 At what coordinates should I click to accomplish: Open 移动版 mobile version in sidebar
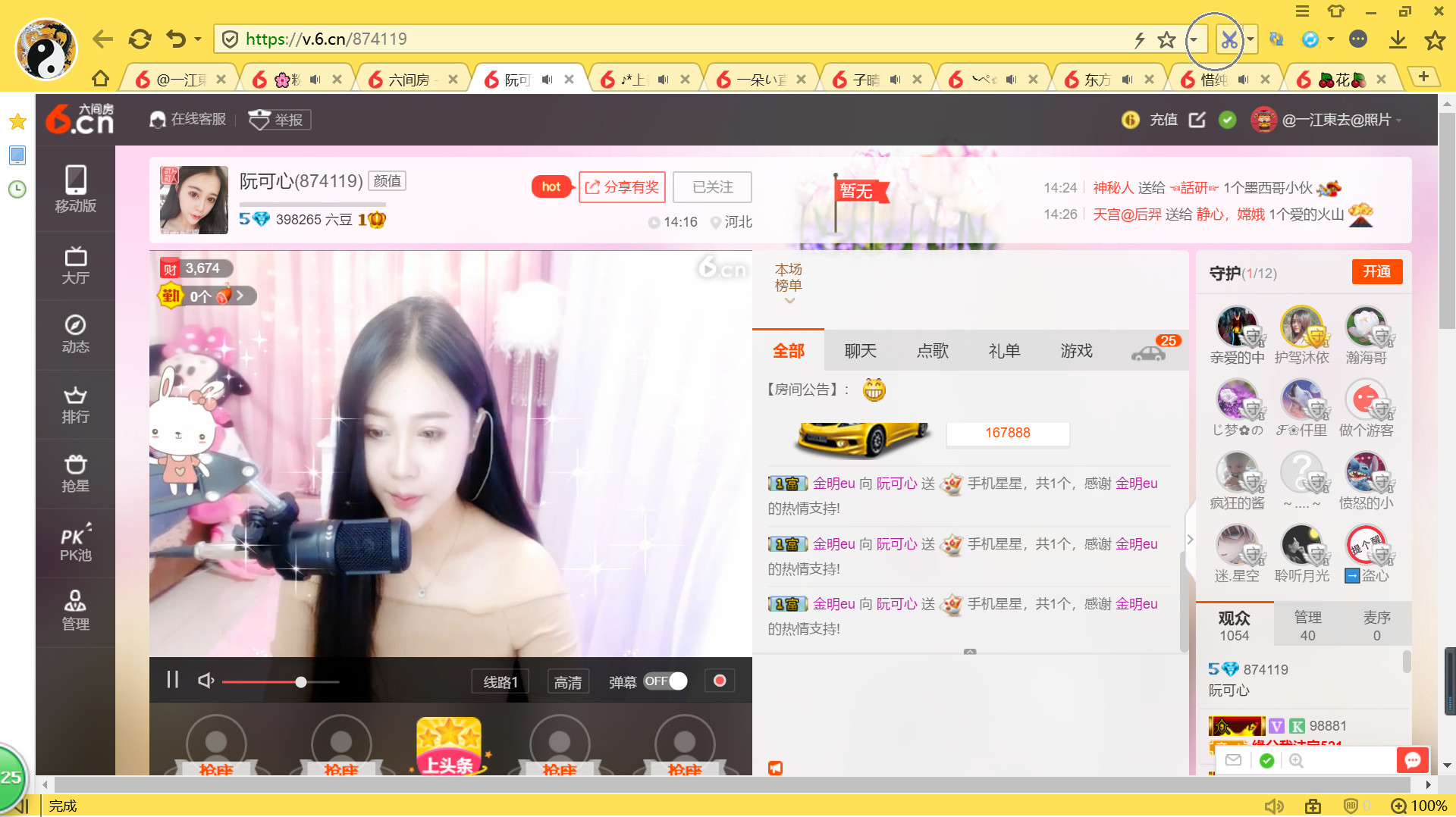(x=75, y=189)
